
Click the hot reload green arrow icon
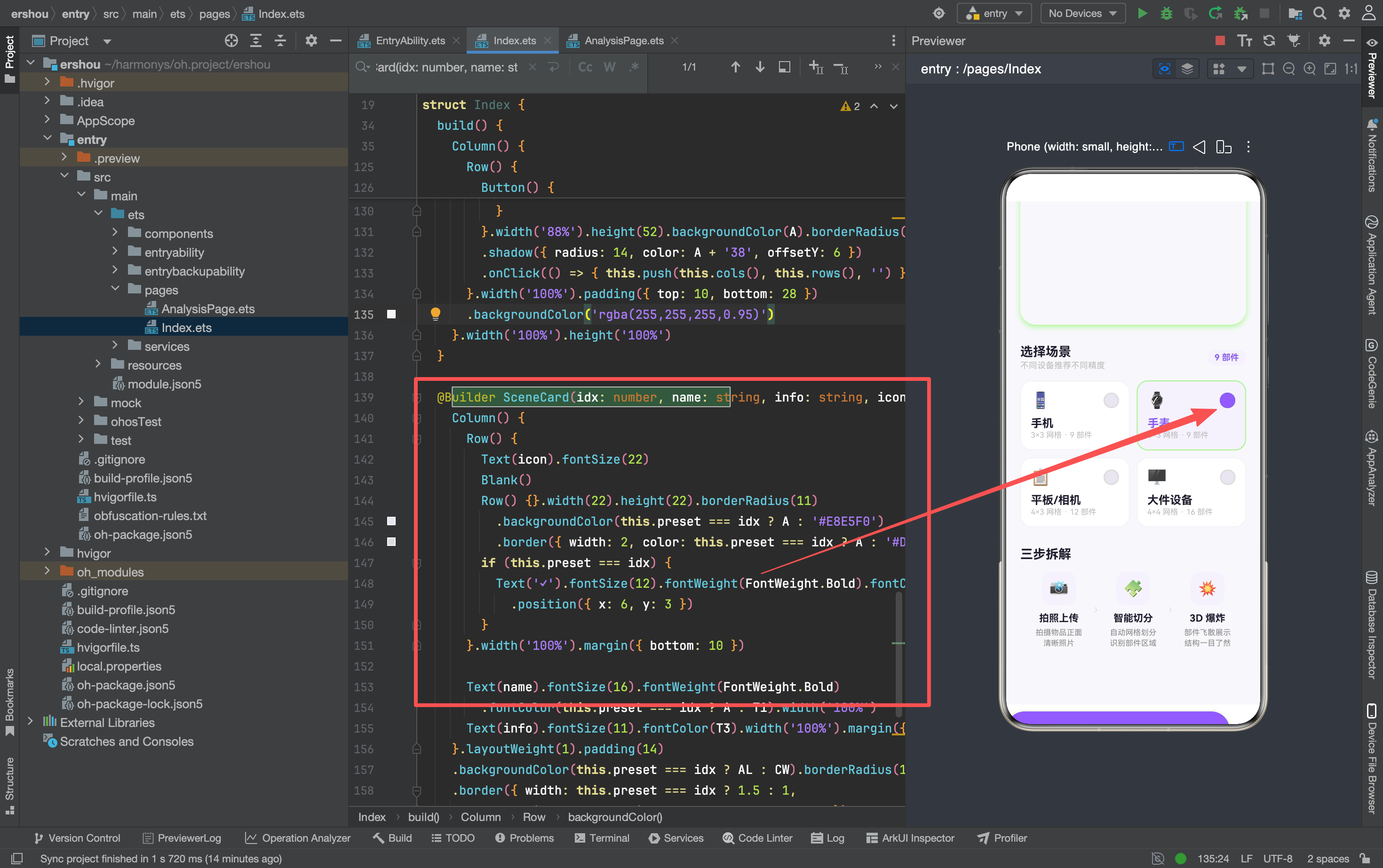pyautogui.click(x=1215, y=13)
